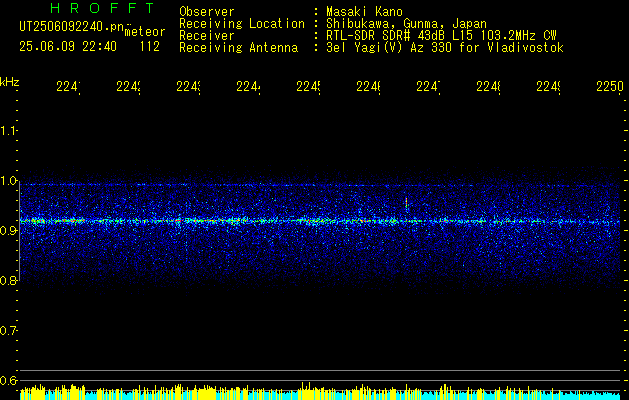Click the 'Receiving Antenna' label
The height and width of the screenshot is (400, 629).
pyautogui.click(x=239, y=48)
